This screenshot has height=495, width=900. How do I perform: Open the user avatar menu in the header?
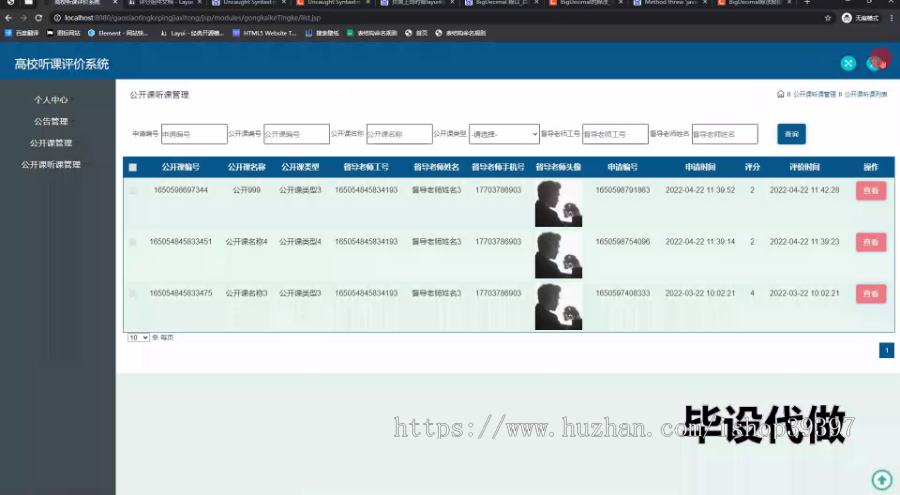click(x=876, y=61)
